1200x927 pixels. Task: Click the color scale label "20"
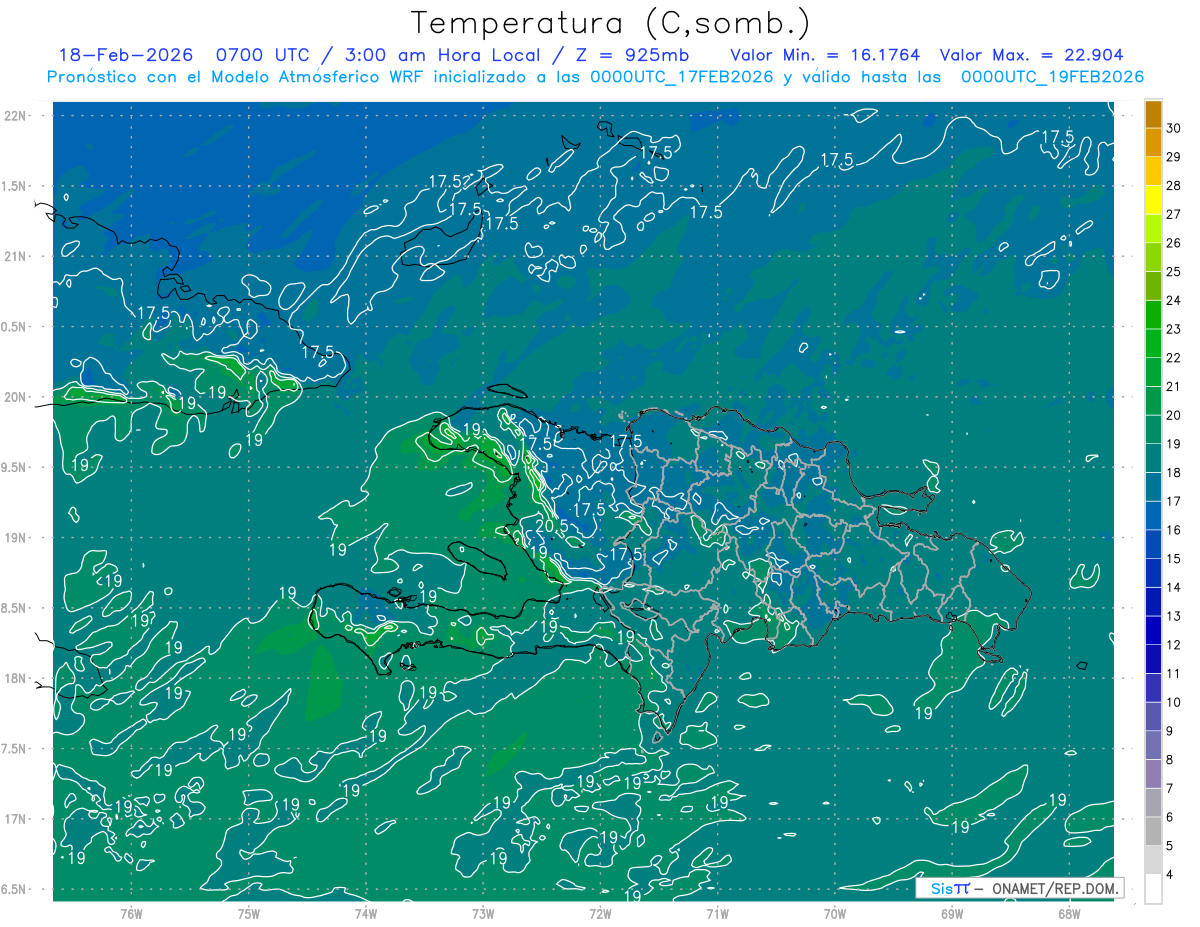(x=1174, y=415)
